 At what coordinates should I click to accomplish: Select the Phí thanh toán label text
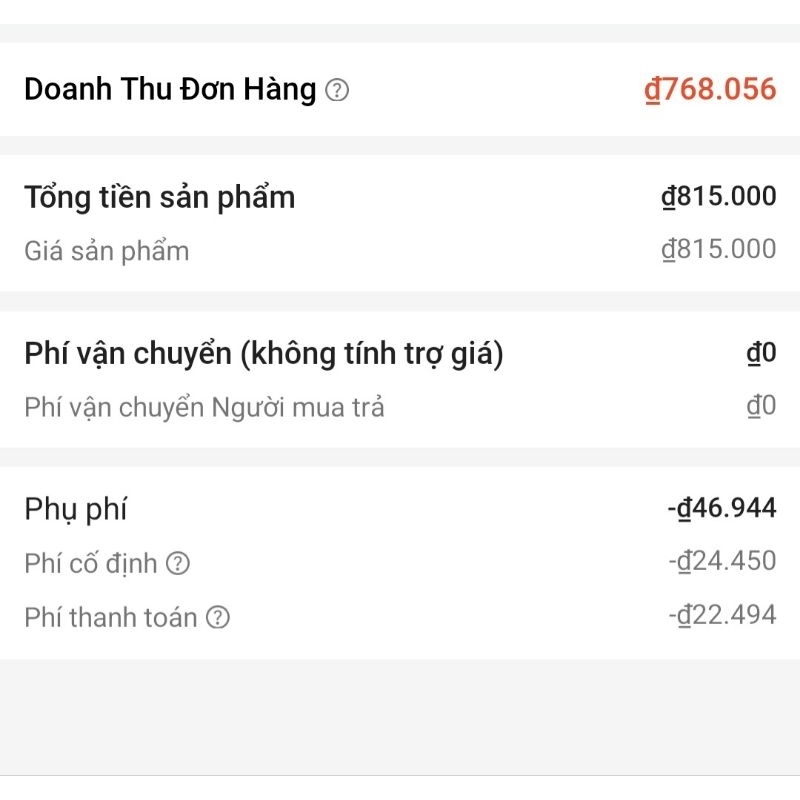[111, 617]
